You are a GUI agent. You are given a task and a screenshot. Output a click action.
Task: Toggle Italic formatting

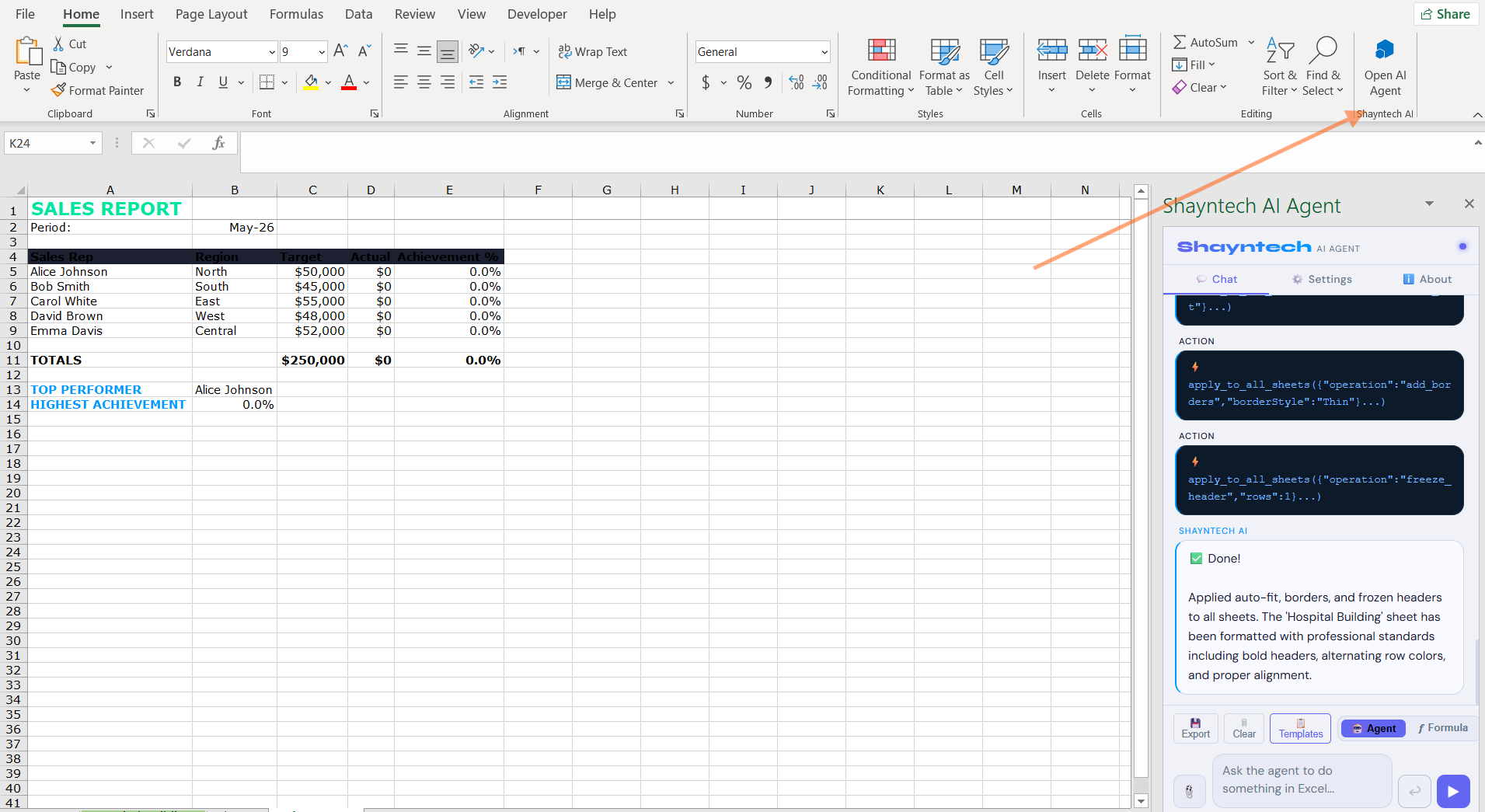(x=200, y=82)
